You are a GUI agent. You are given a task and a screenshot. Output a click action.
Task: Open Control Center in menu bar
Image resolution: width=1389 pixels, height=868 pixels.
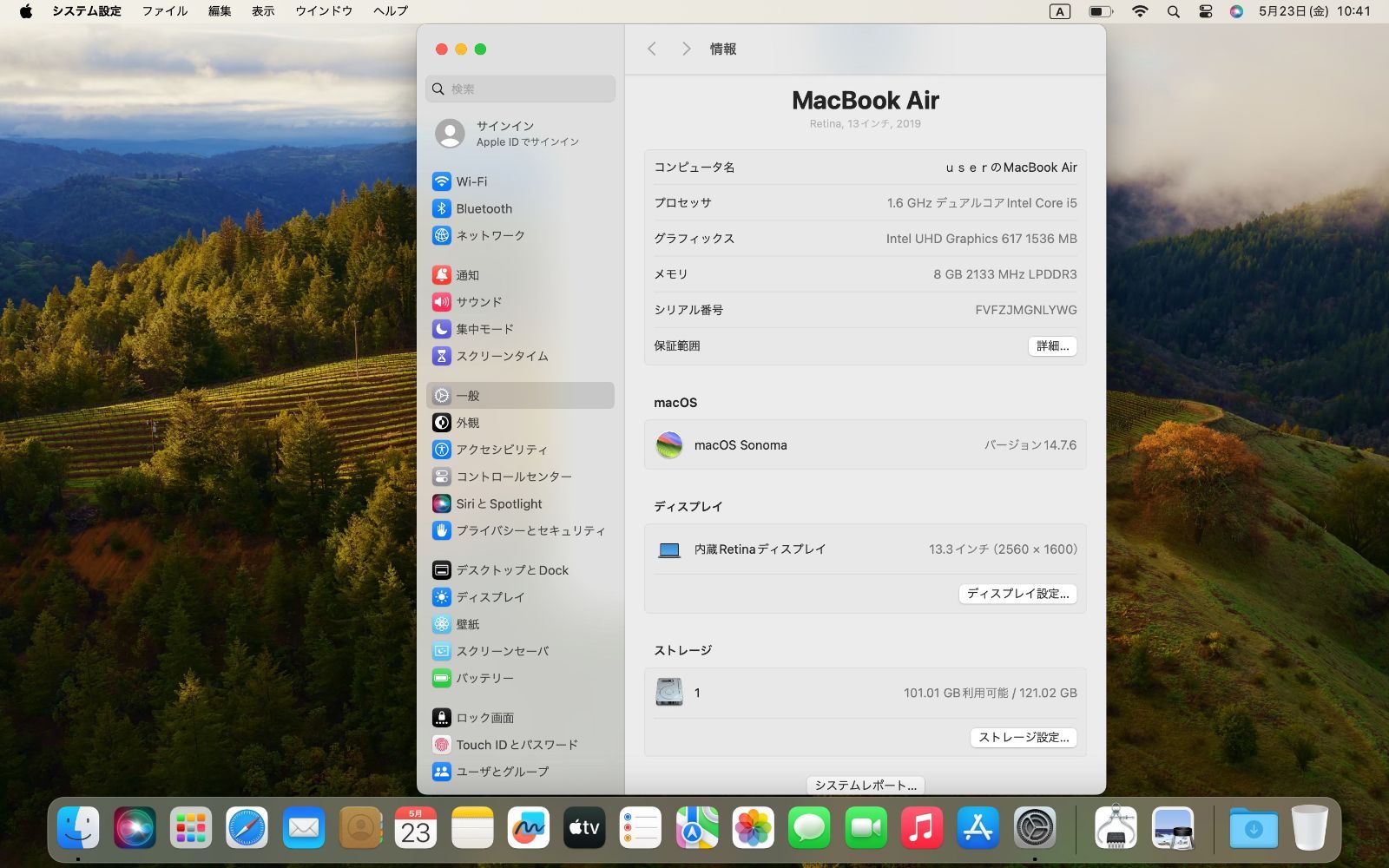coord(1205,11)
